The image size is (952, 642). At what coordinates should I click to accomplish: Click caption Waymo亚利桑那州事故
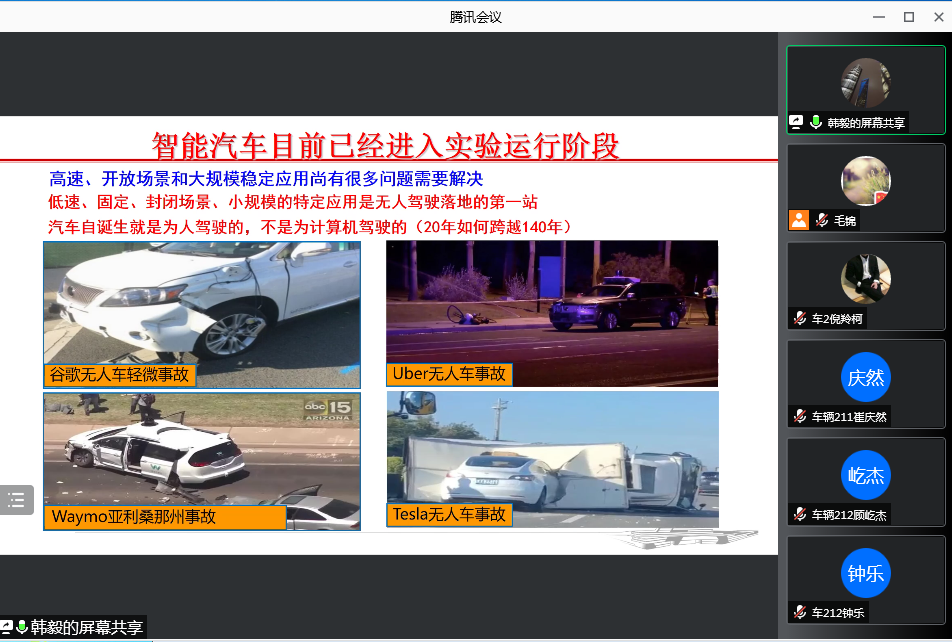click(x=165, y=517)
